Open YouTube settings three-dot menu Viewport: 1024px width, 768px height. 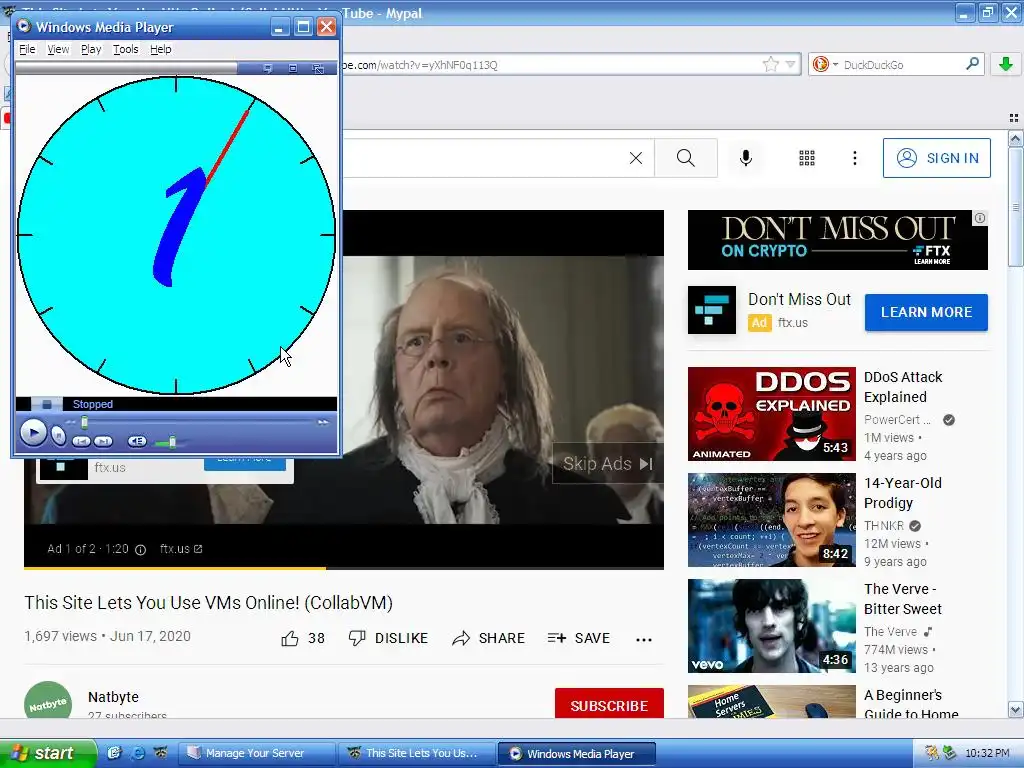pyautogui.click(x=854, y=158)
